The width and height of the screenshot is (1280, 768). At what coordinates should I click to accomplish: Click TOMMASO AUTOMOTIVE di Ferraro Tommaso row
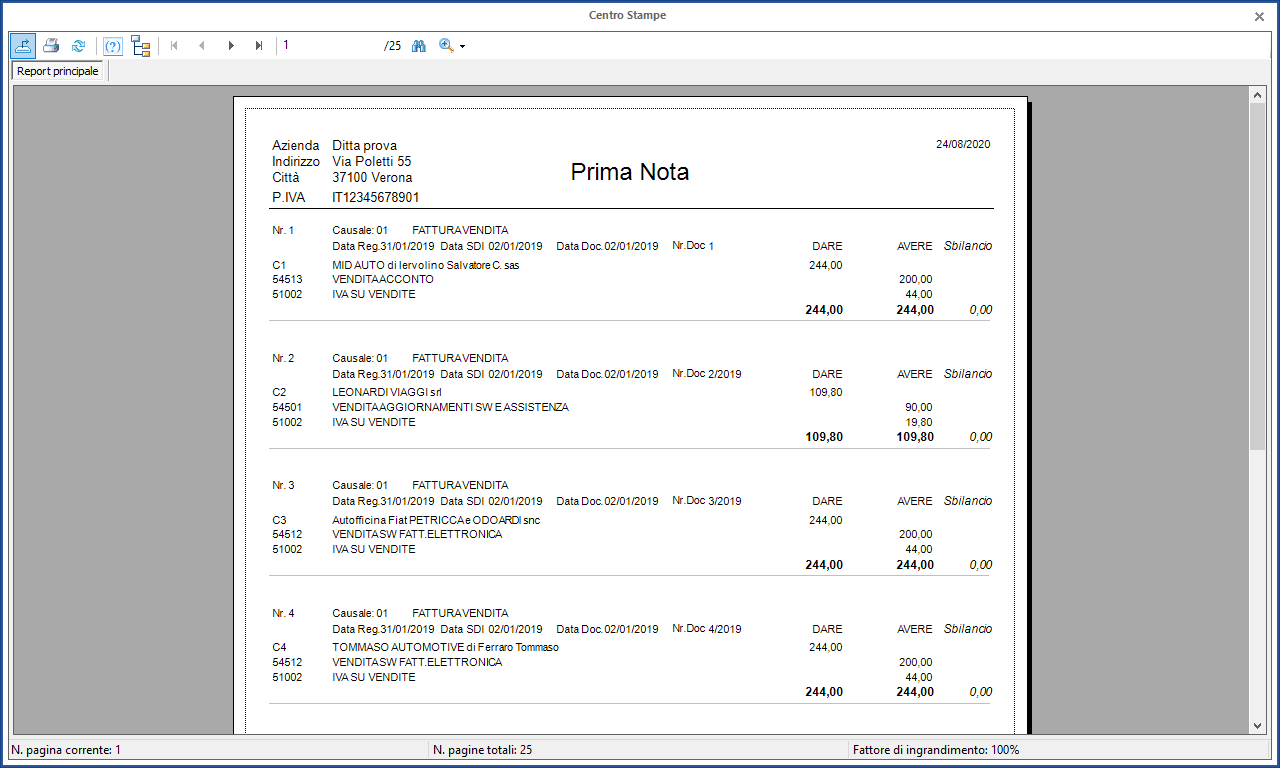pos(445,647)
